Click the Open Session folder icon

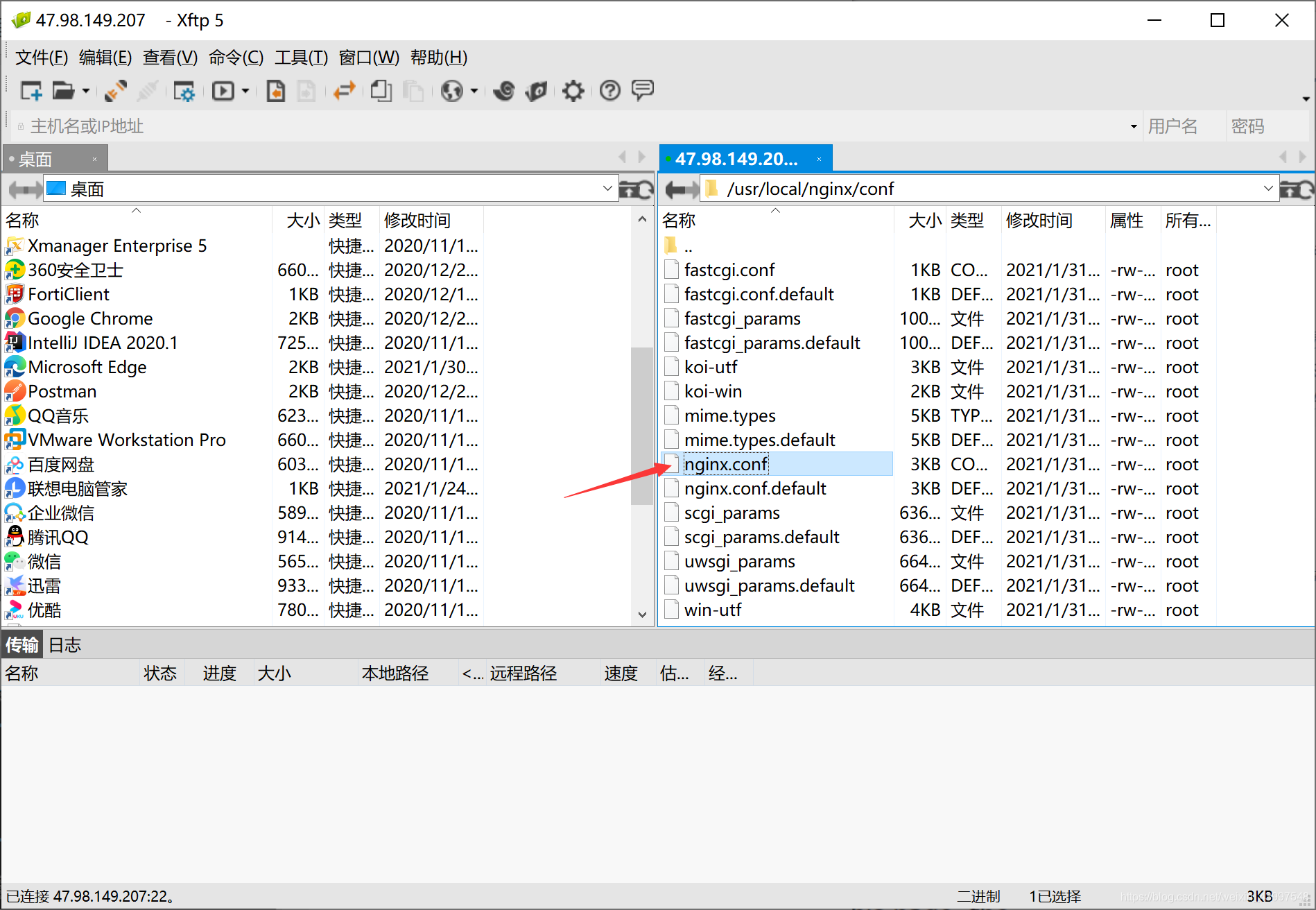tap(63, 91)
